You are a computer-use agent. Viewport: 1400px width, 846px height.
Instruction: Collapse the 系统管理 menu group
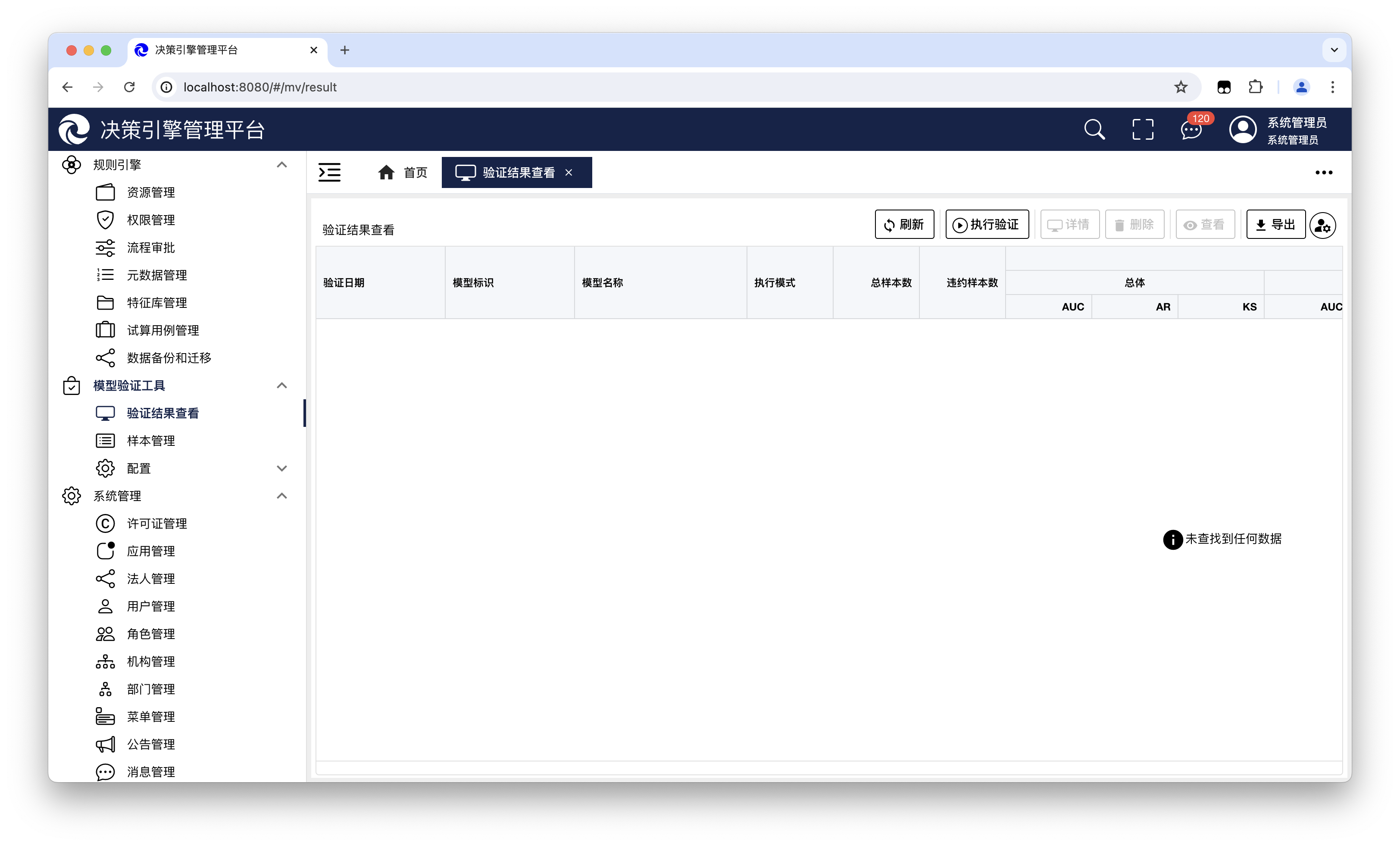point(281,496)
